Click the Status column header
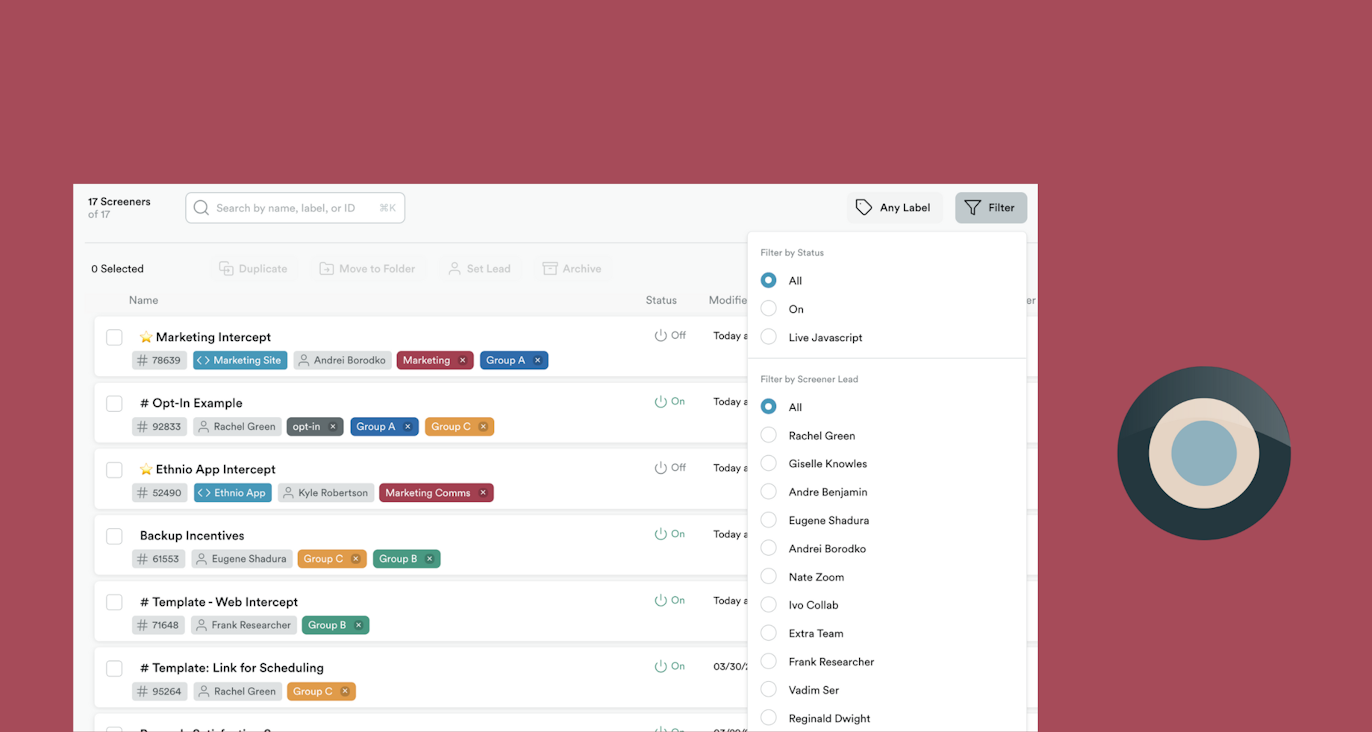This screenshot has height=732, width=1372. [x=661, y=300]
